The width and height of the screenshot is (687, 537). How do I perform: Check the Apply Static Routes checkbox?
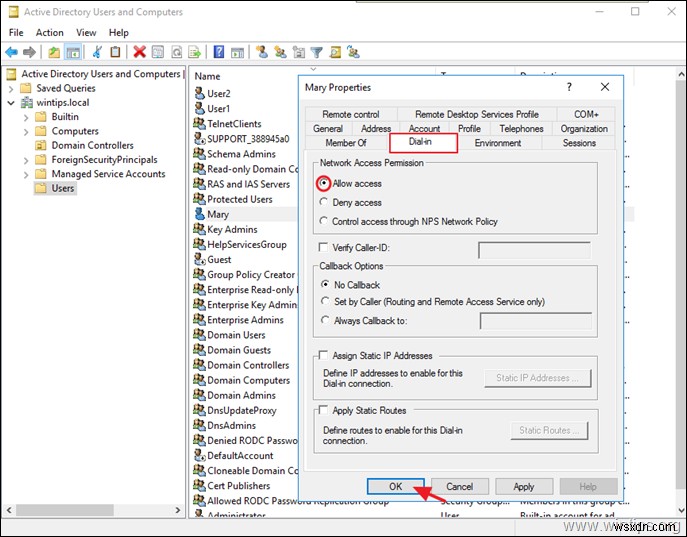[323, 410]
